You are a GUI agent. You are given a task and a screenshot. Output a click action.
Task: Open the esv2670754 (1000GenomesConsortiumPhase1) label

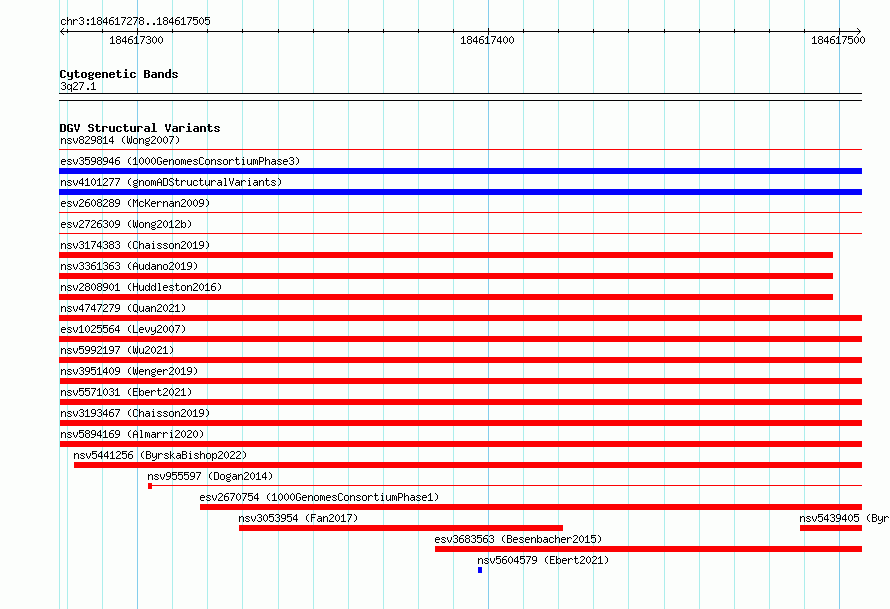[x=319, y=497]
